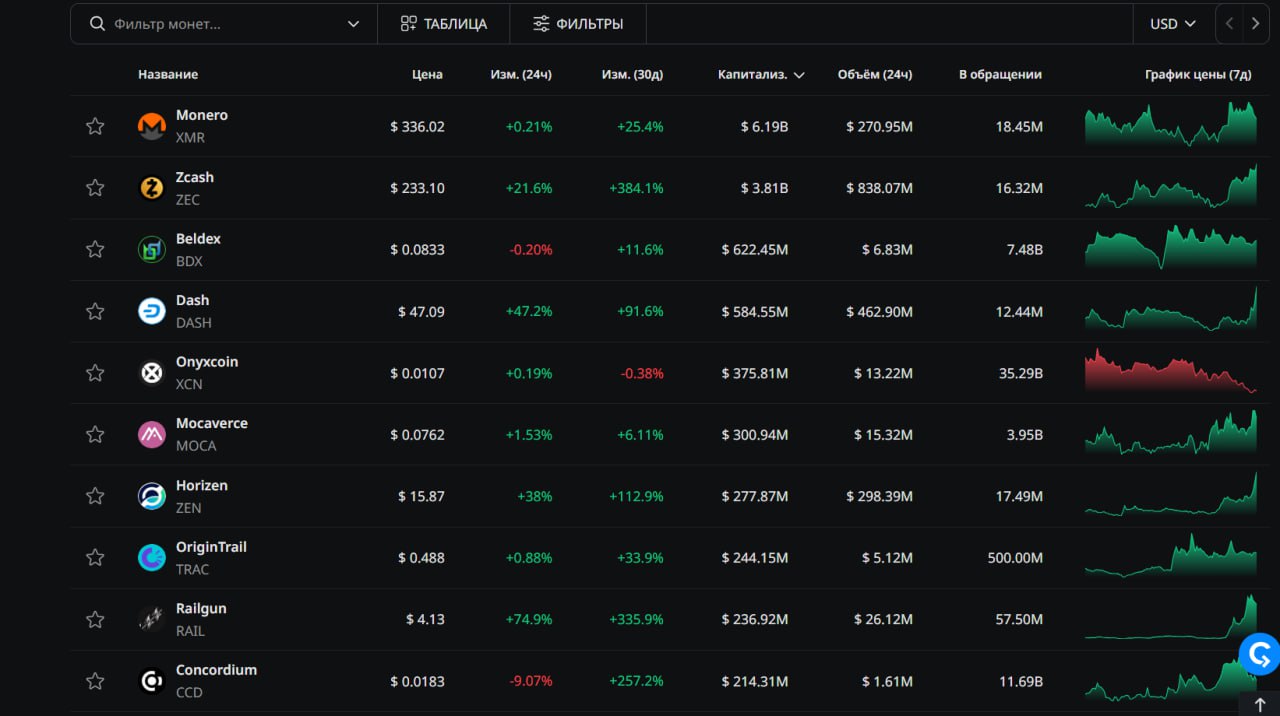Click the OriginTrail coin logo icon
The image size is (1280, 716).
point(151,558)
